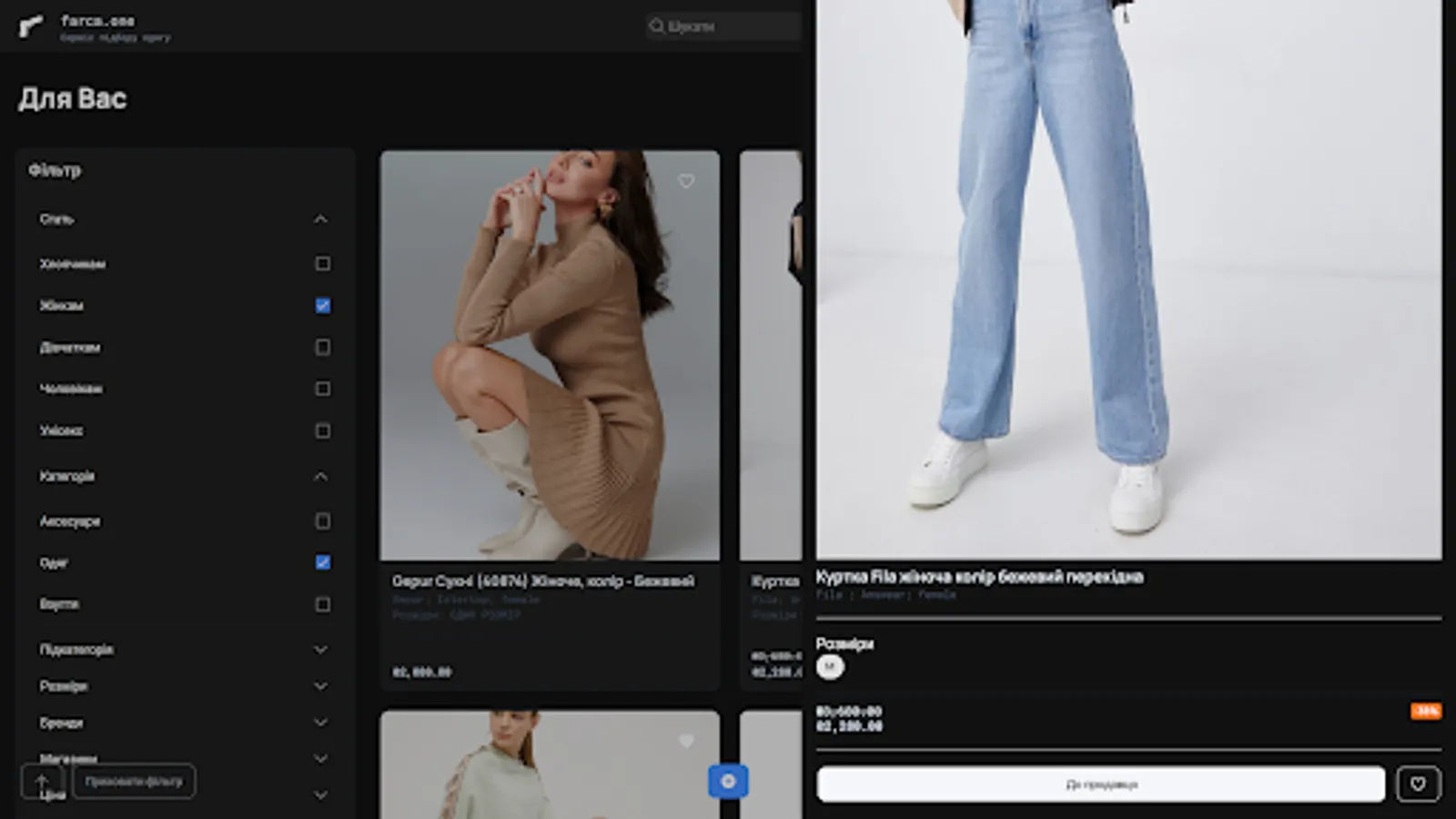Check the Унісекс checkbox

point(322,430)
